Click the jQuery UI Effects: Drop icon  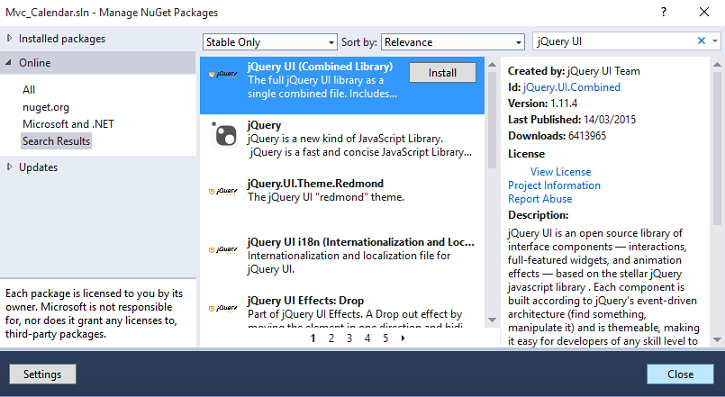click(223, 308)
